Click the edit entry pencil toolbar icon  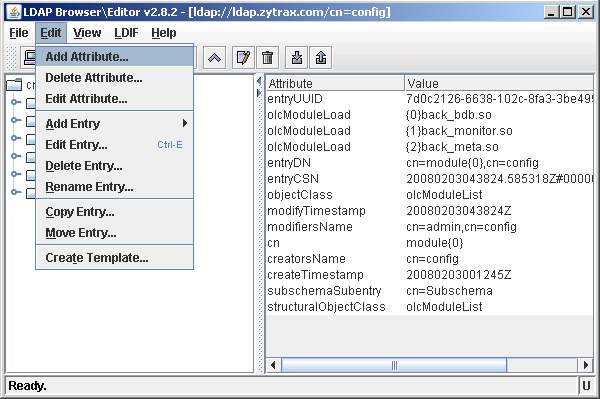[x=243, y=58]
